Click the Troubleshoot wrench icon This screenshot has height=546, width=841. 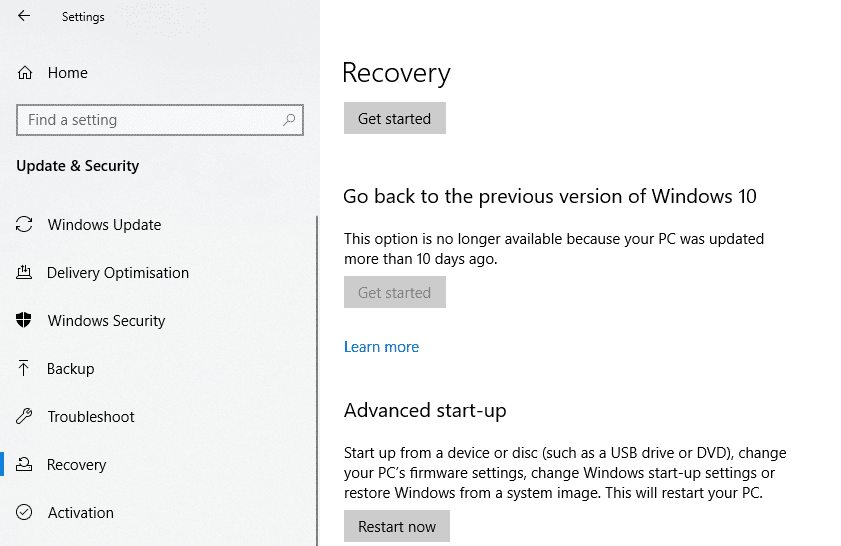24,417
